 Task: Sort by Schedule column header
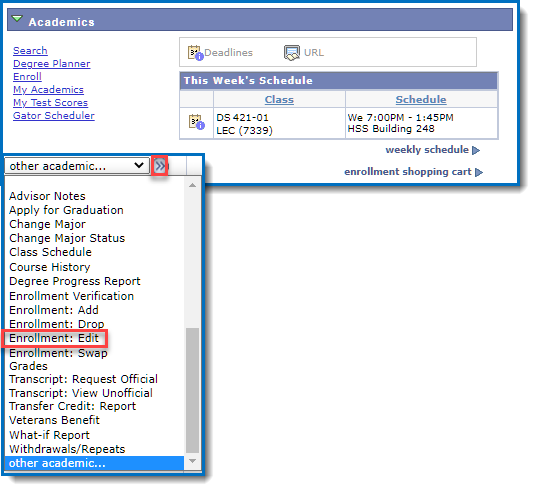[x=421, y=100]
